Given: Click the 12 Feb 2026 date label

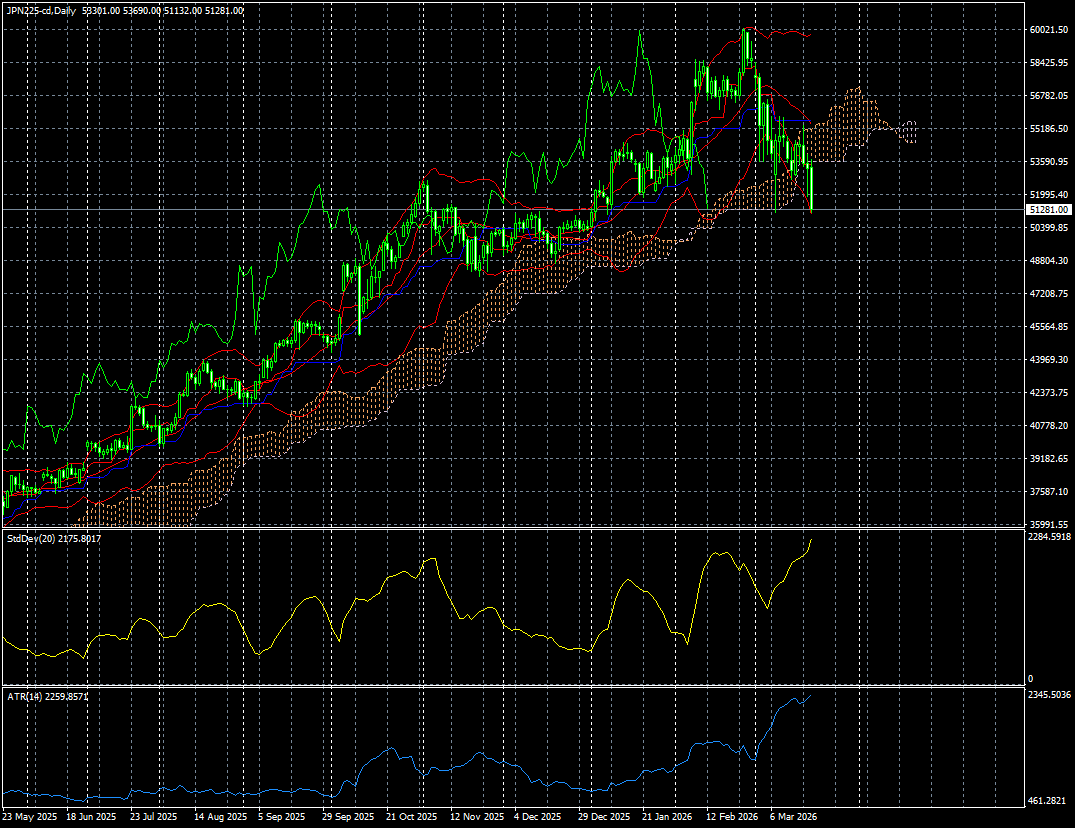Looking at the screenshot, I should coord(734,817).
